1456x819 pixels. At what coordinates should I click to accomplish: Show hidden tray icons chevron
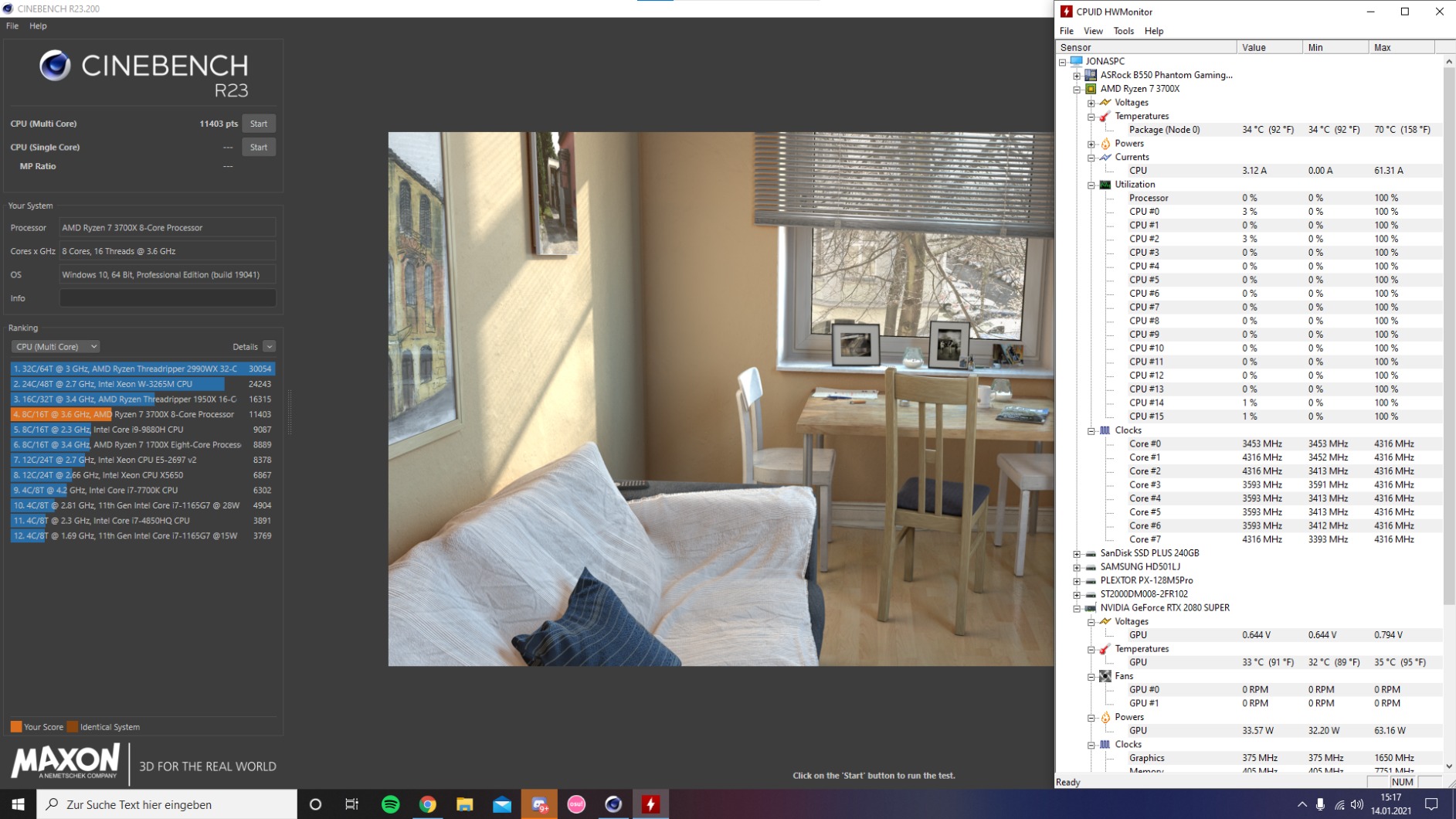[x=1302, y=804]
